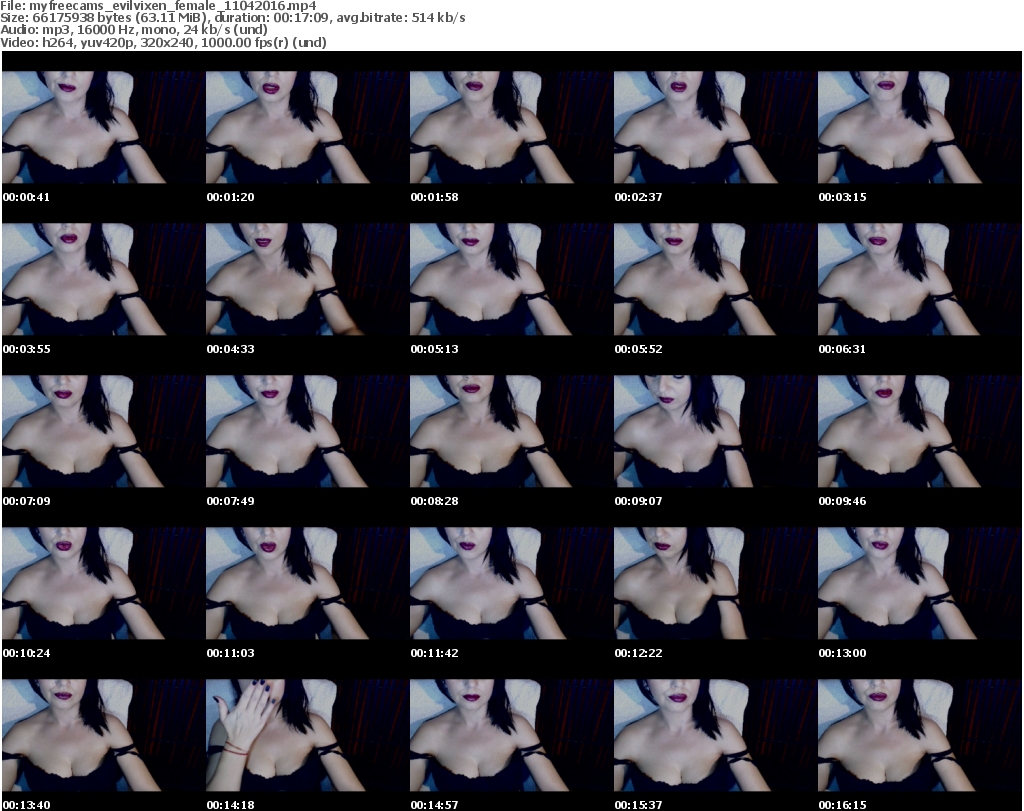
Task: Open the thumbnail frame above timestamp 00:11:42
Action: [511, 584]
